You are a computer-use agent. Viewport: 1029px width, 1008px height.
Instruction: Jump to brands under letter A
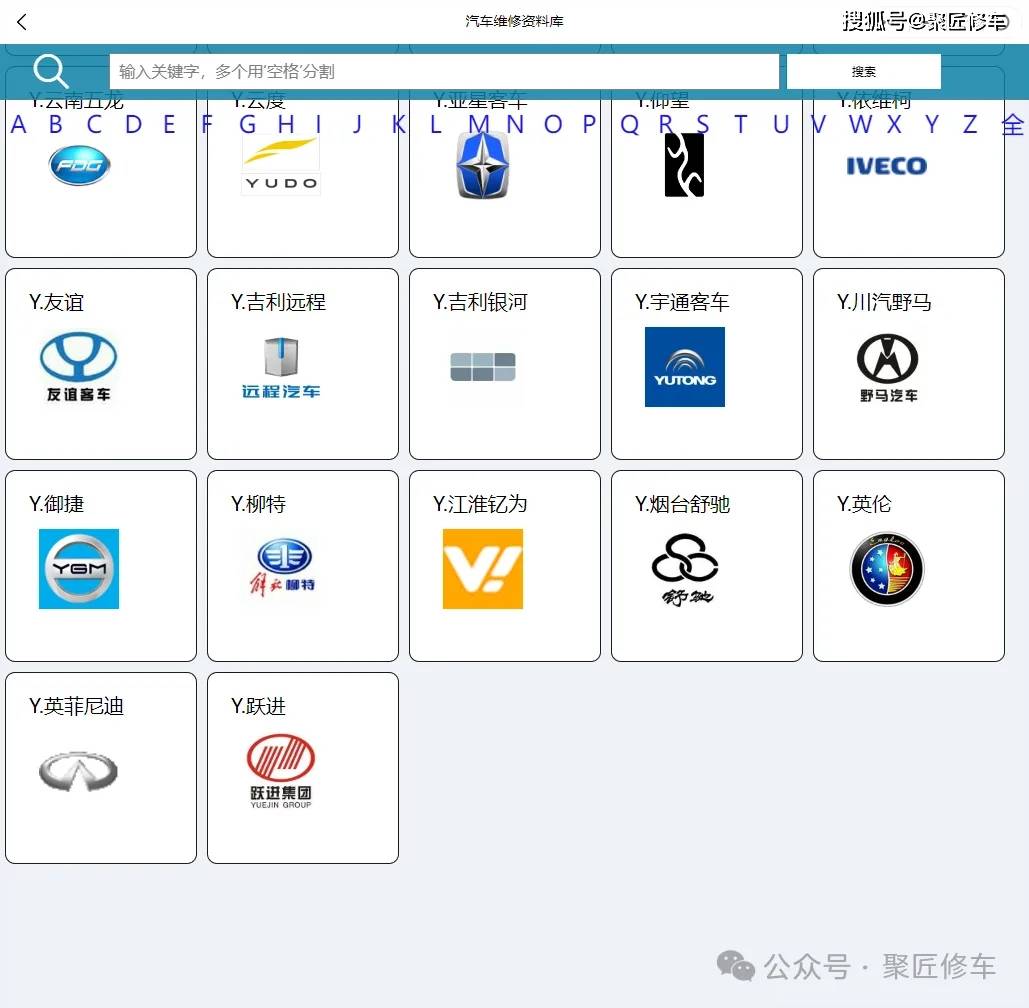18,124
